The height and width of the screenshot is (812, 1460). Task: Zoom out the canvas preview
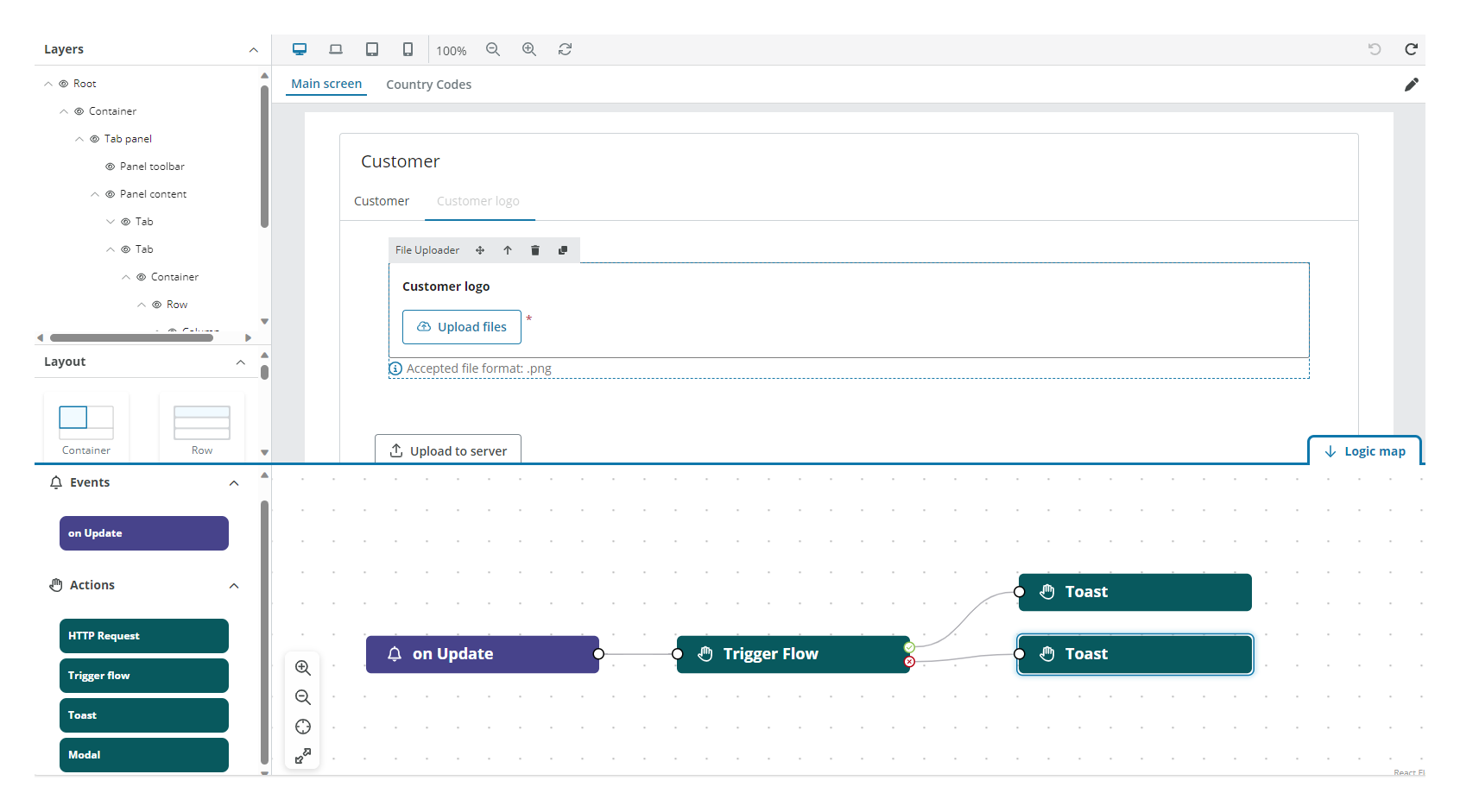coord(493,49)
